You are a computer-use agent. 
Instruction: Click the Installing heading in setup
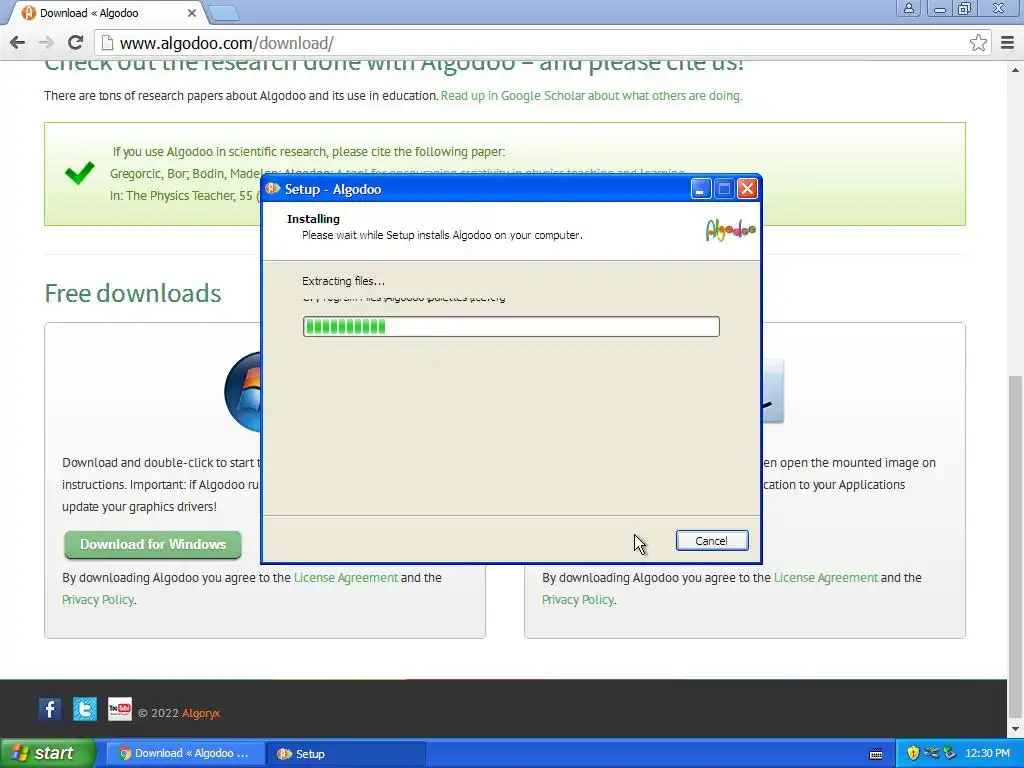coord(313,219)
